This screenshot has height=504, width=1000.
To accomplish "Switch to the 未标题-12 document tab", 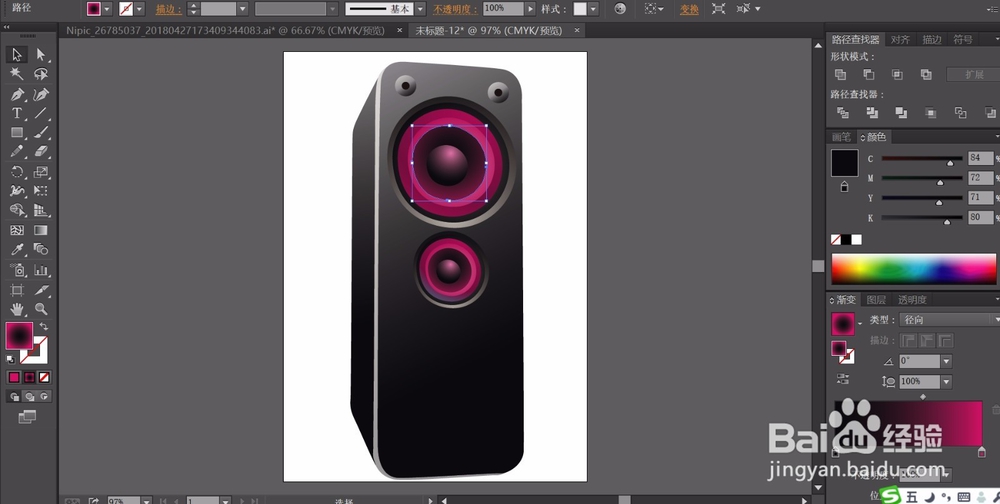I will [489, 31].
